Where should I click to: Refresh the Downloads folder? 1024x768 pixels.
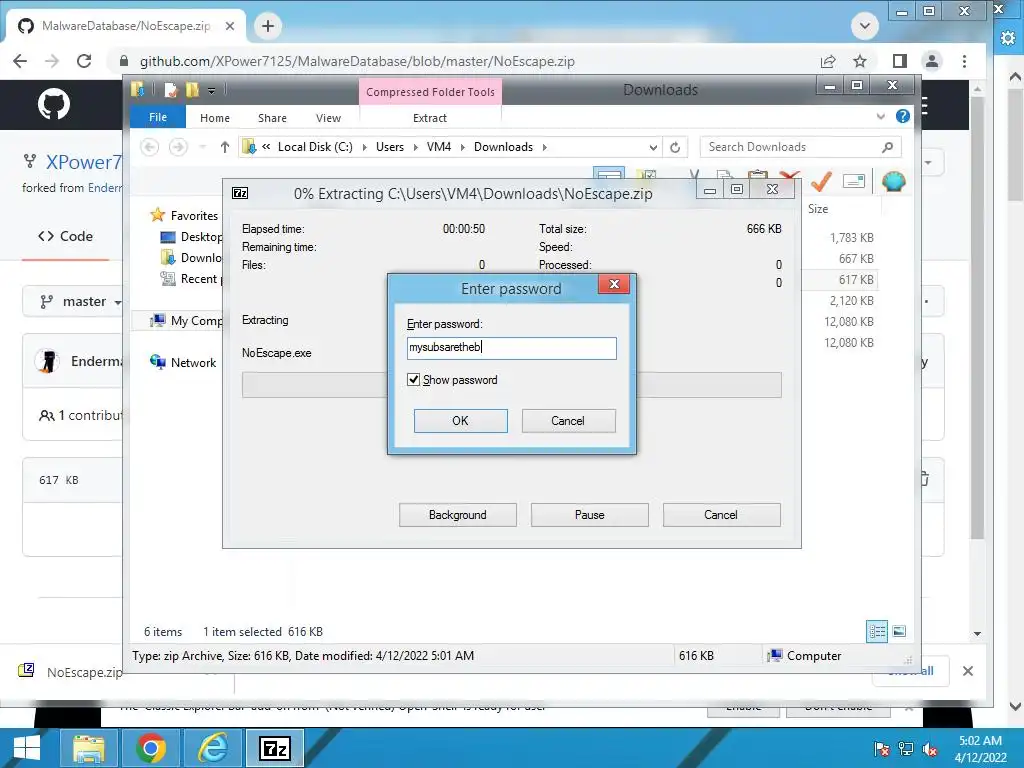click(675, 148)
